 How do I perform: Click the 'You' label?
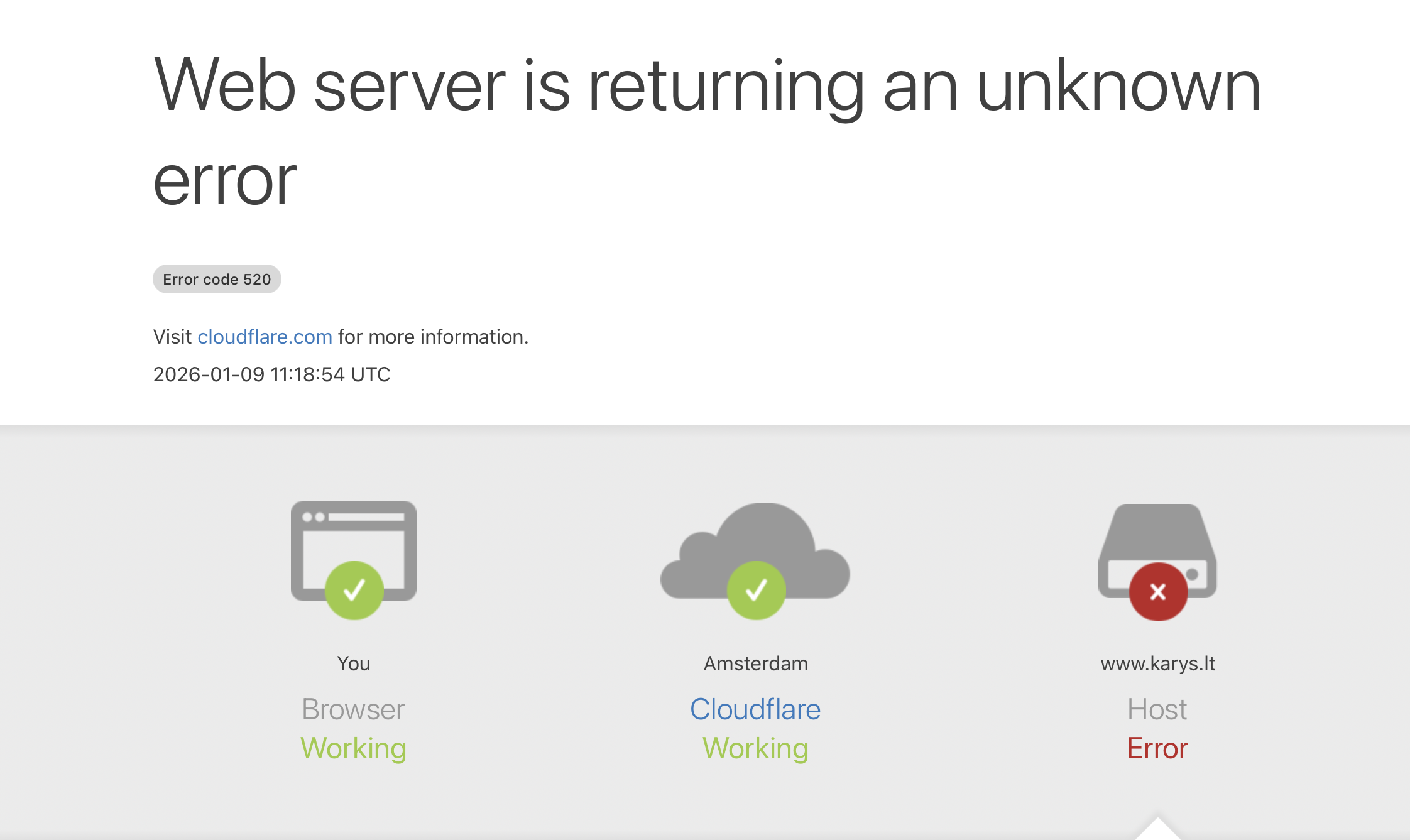(x=354, y=663)
